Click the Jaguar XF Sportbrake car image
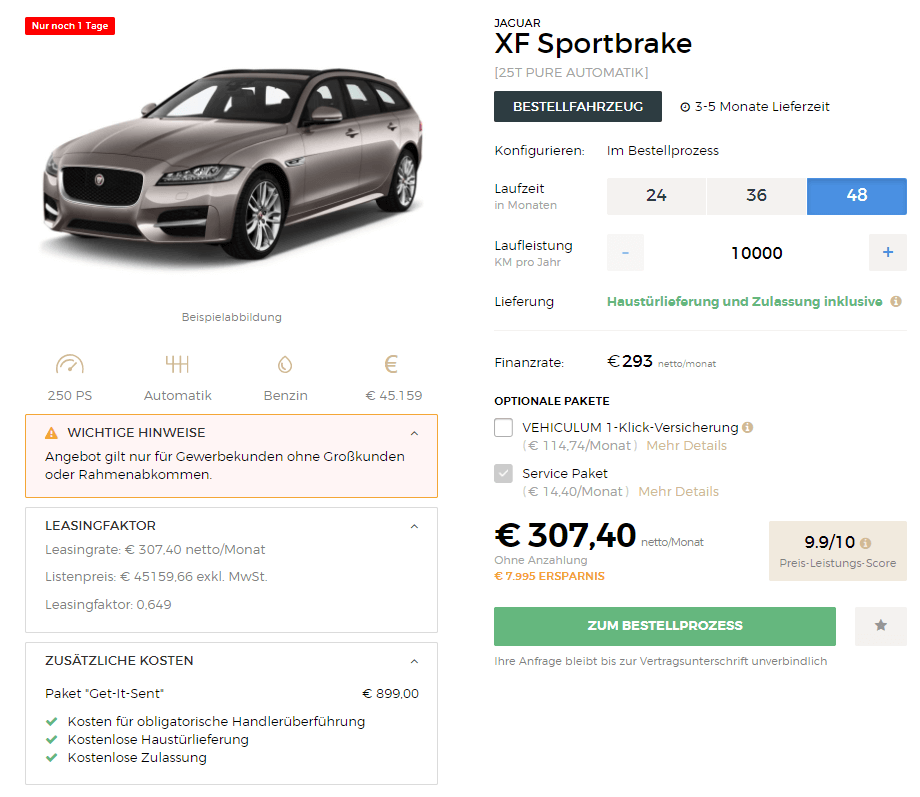The height and width of the screenshot is (797, 920). click(x=234, y=164)
